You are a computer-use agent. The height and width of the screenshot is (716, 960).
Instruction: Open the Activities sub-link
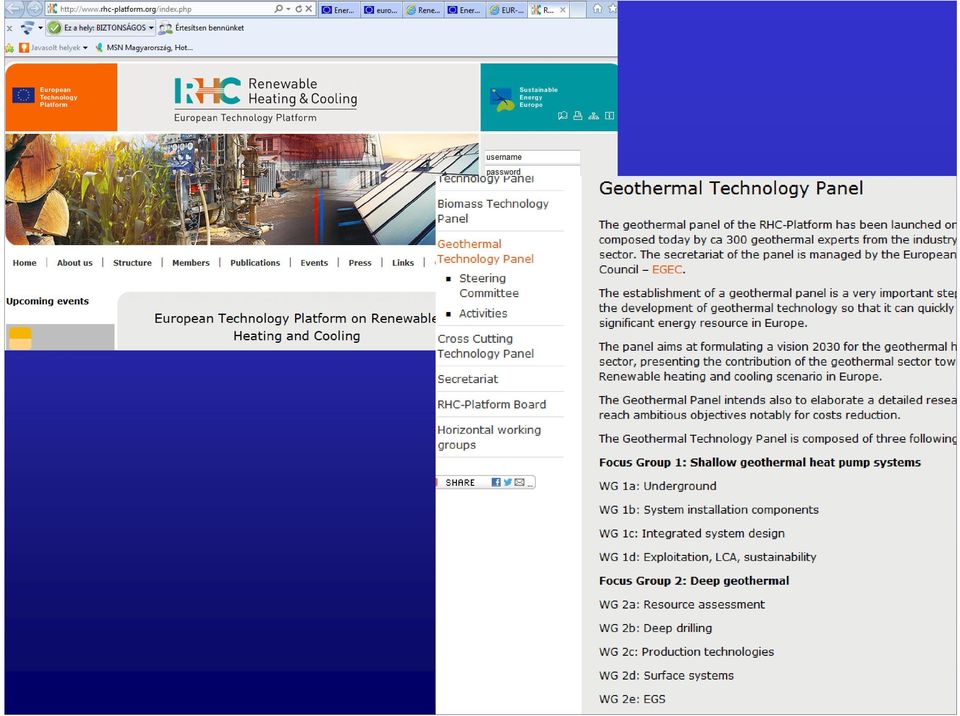click(x=483, y=314)
